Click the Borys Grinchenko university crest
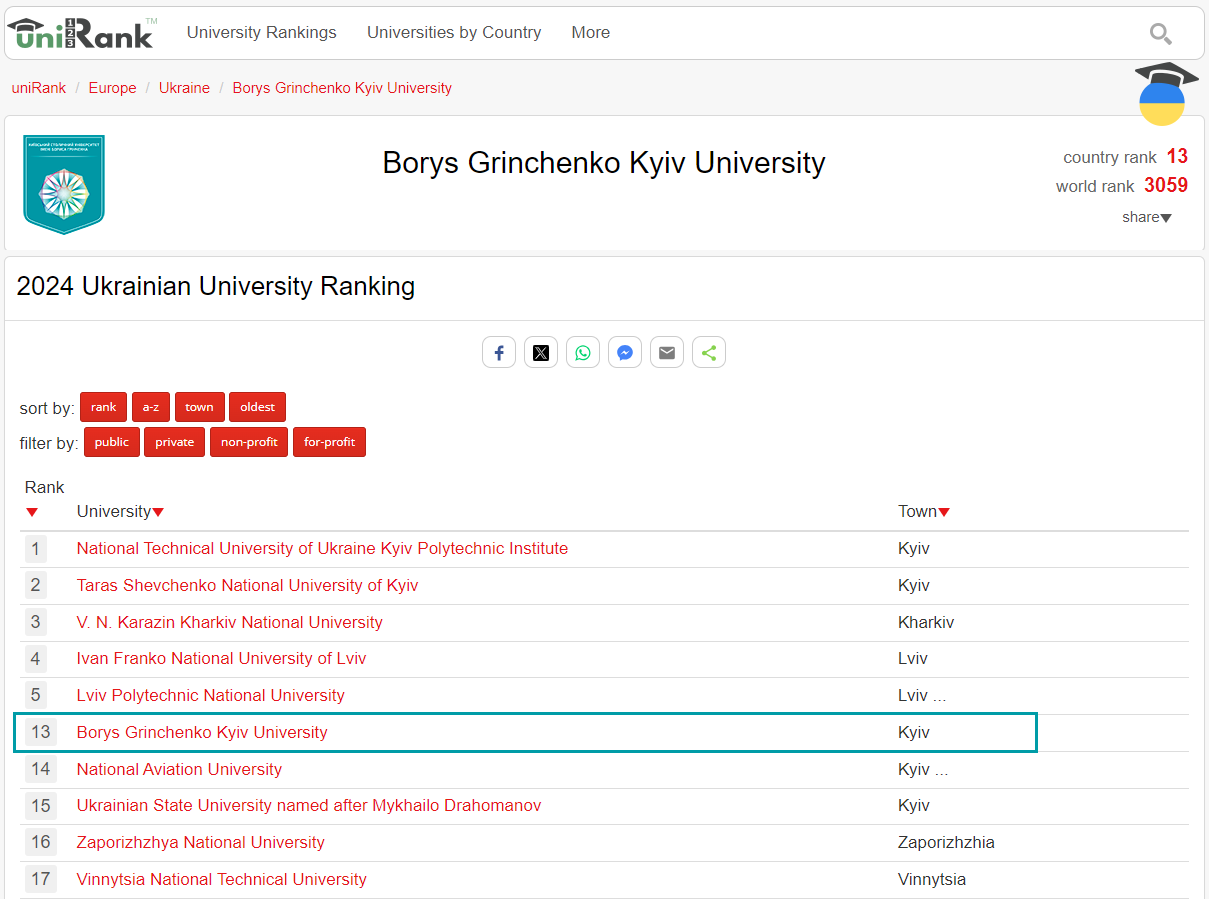Viewport: 1209px width, 899px height. (64, 184)
